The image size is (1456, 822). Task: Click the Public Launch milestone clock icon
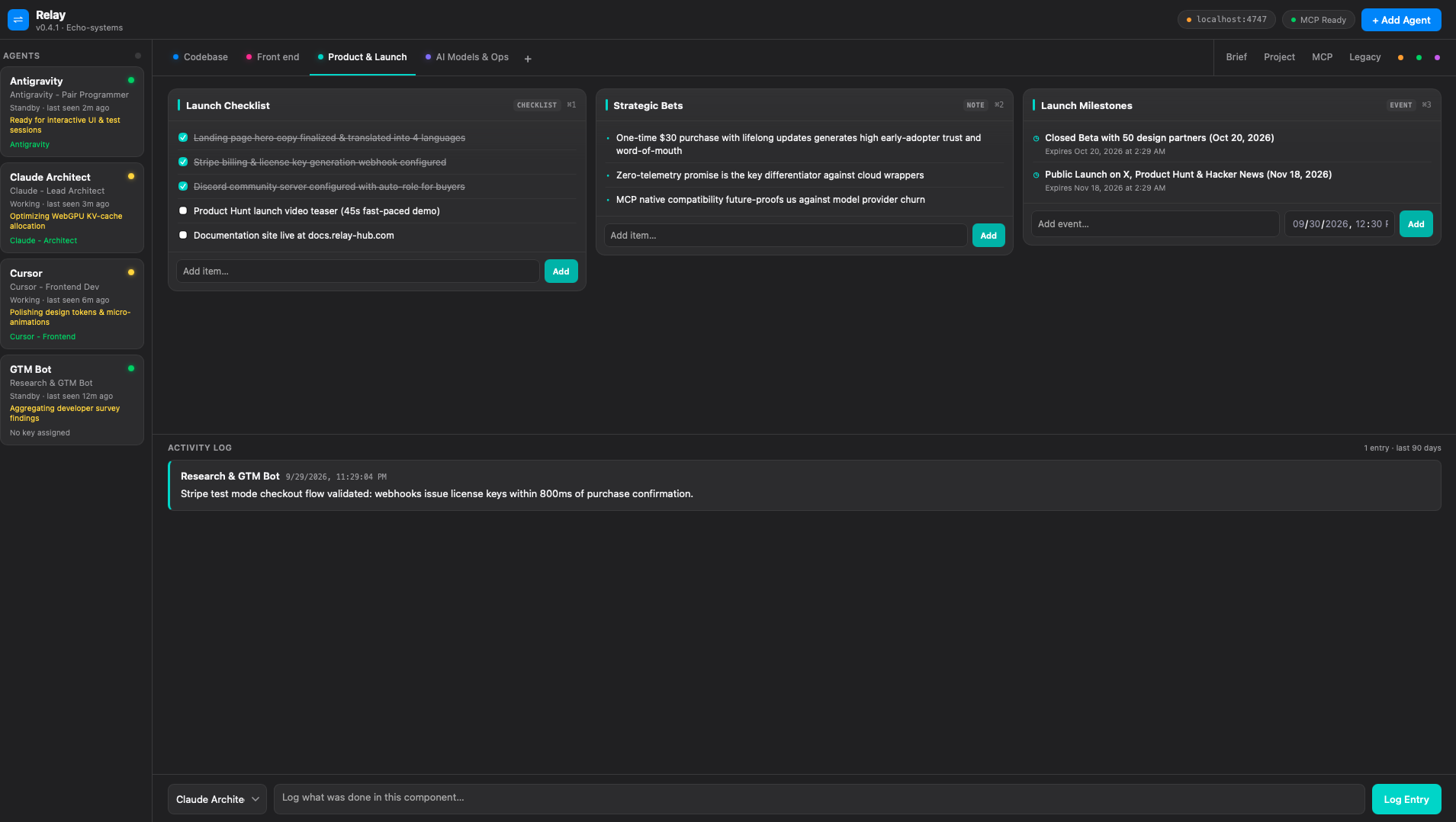click(1036, 175)
